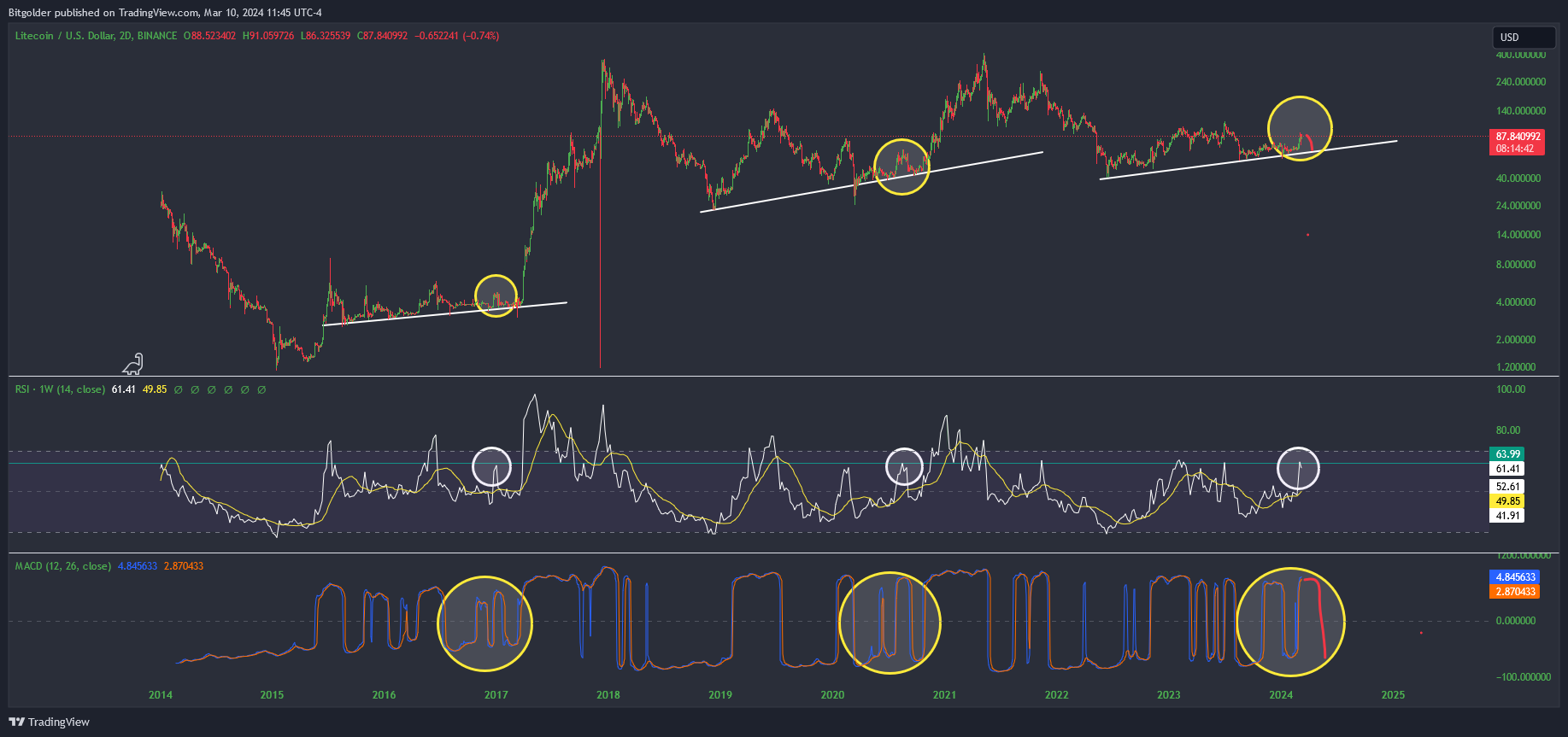Click the 2017 label on time axis

click(496, 695)
